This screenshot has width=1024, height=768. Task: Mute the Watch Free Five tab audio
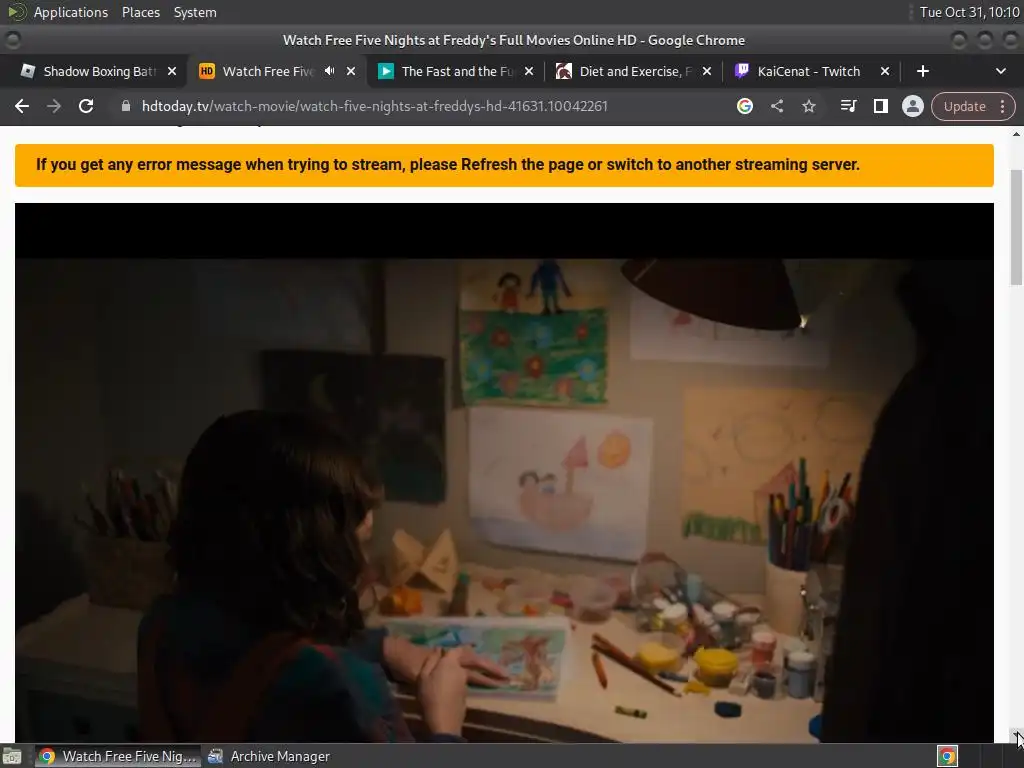point(330,71)
